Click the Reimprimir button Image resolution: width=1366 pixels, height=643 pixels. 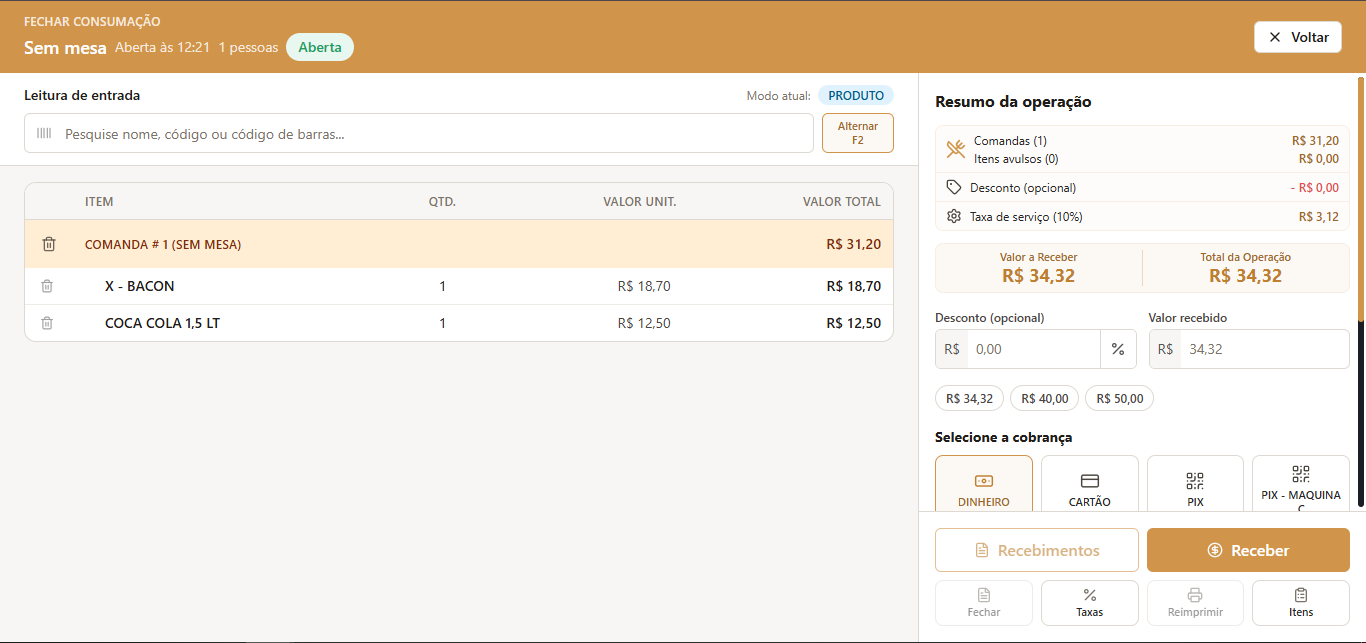[x=1195, y=603]
